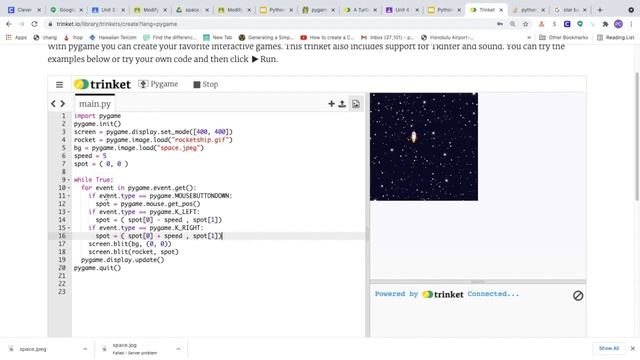Screen dimensions: 640x360
Task: Expand the bookmarks overflow chevron
Action: click(529, 38)
